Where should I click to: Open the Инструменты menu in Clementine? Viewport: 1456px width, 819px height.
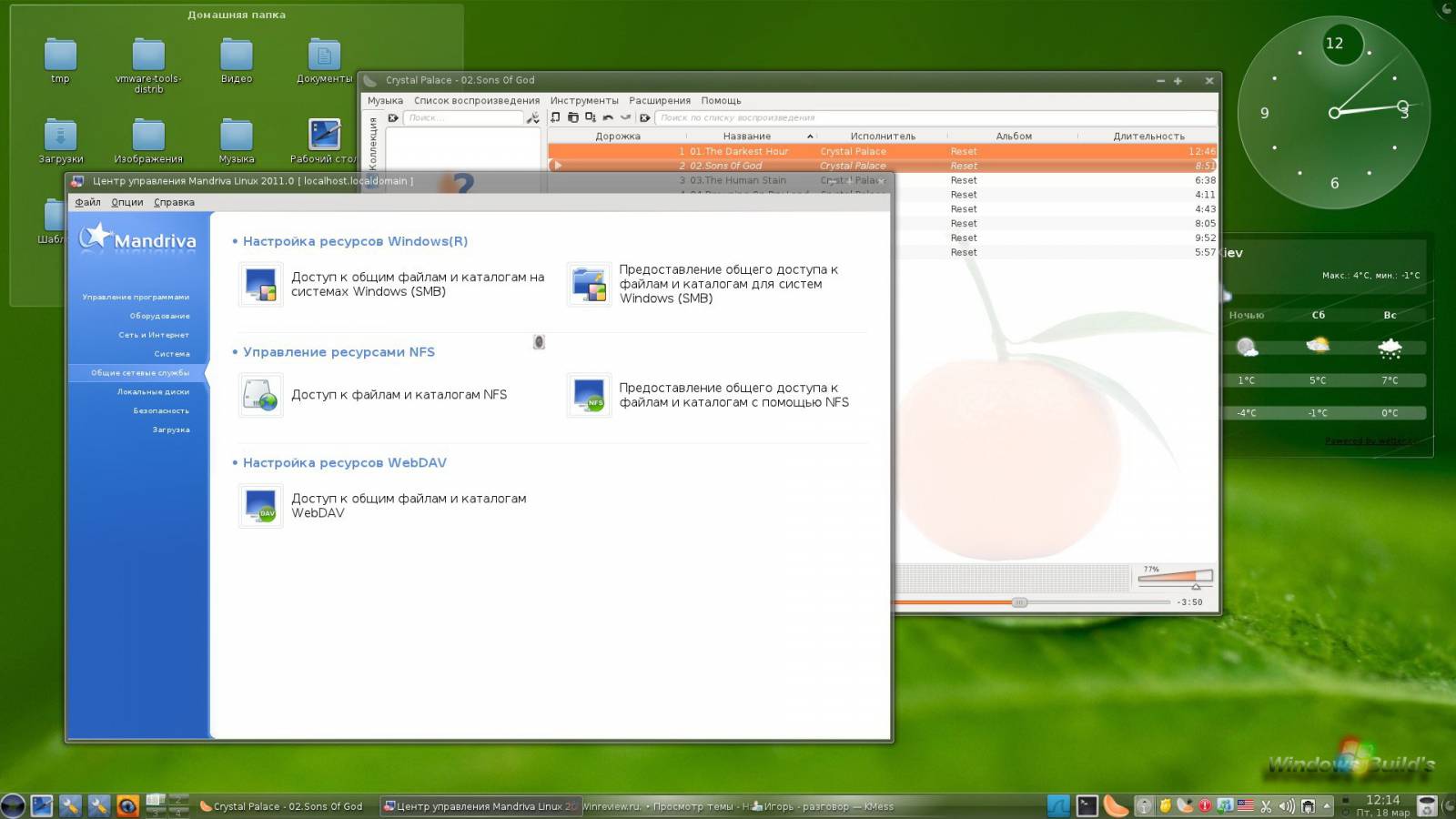point(584,101)
